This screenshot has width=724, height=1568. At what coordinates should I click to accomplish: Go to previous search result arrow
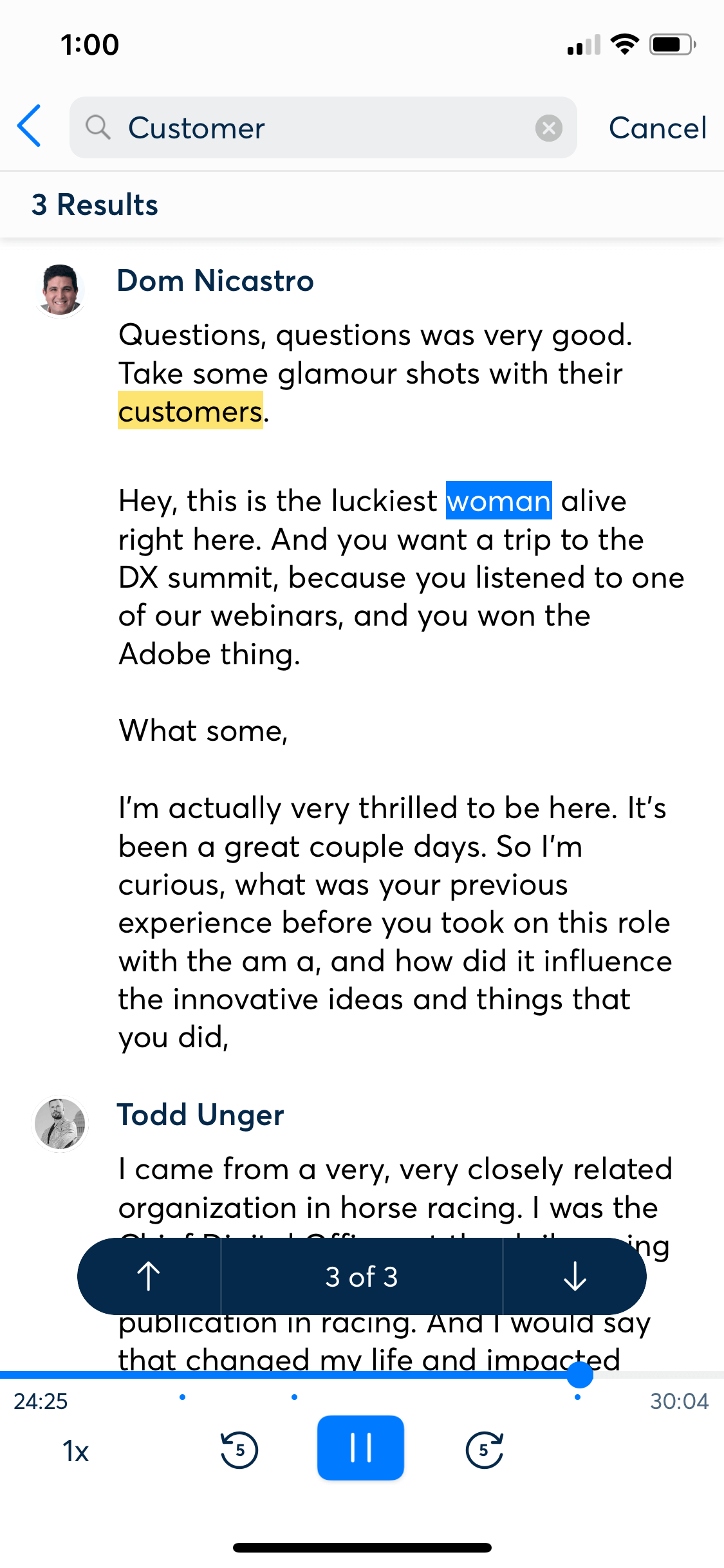coord(149,1276)
